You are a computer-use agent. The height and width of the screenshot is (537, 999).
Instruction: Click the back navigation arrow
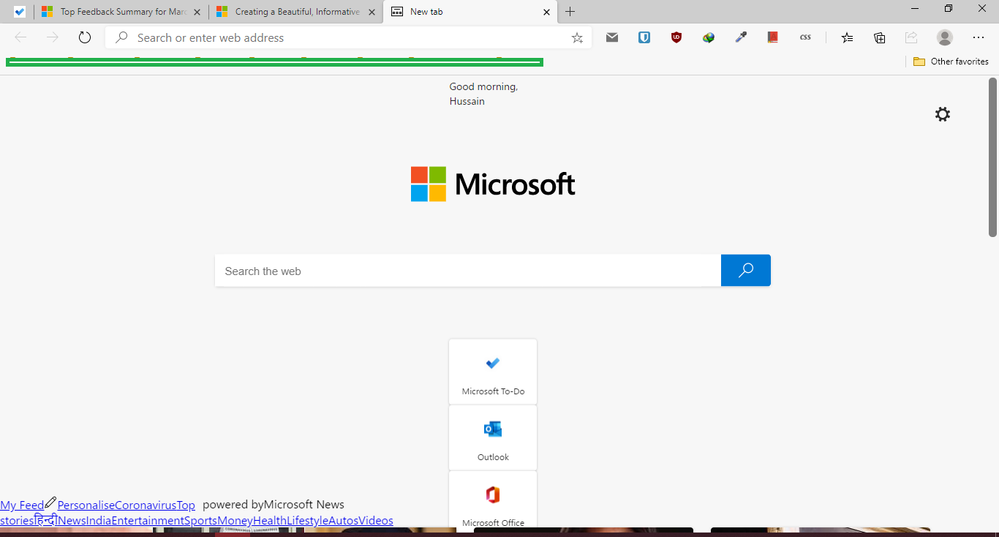(x=20, y=38)
